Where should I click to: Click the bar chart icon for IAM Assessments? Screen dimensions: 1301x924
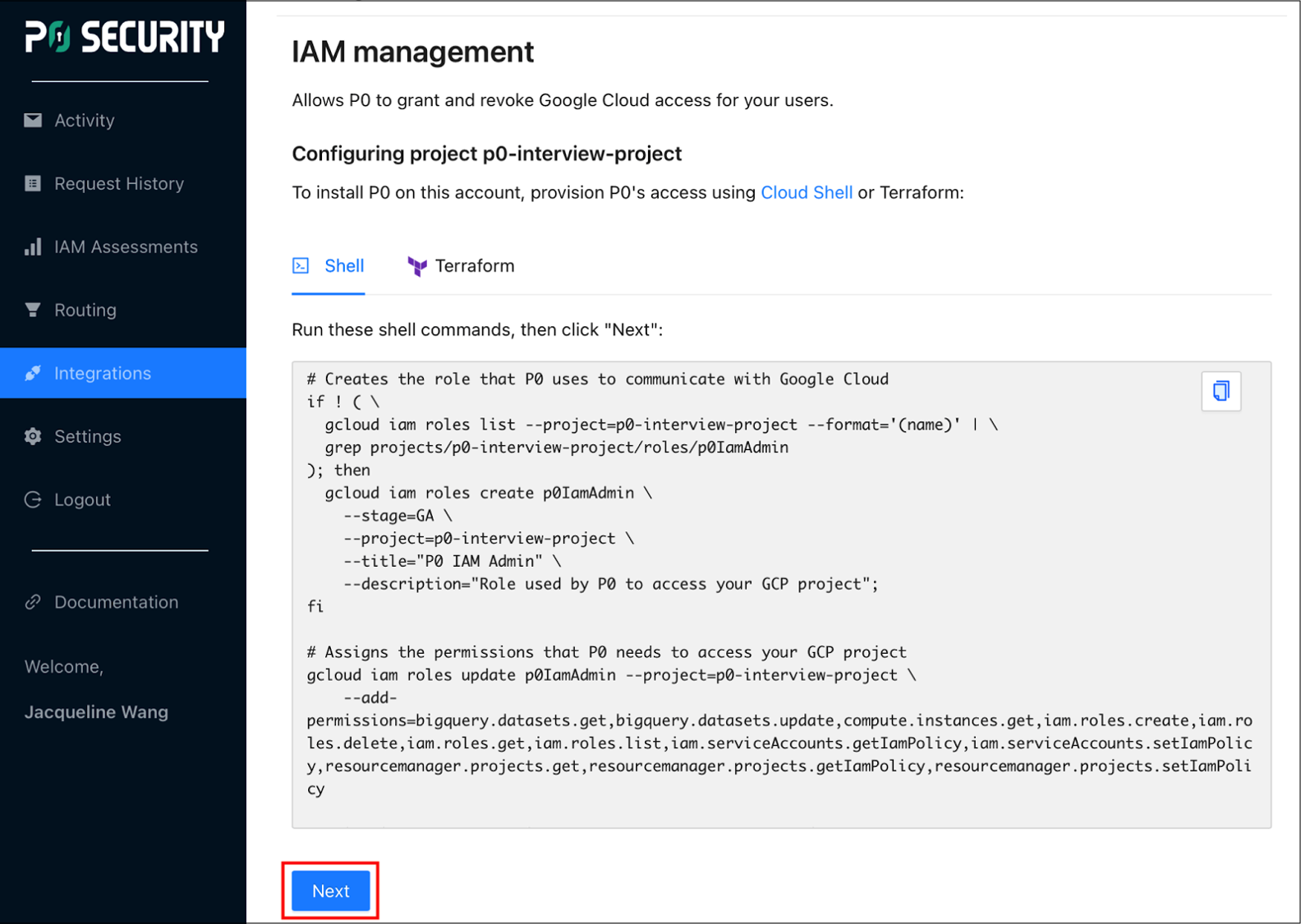(33, 247)
